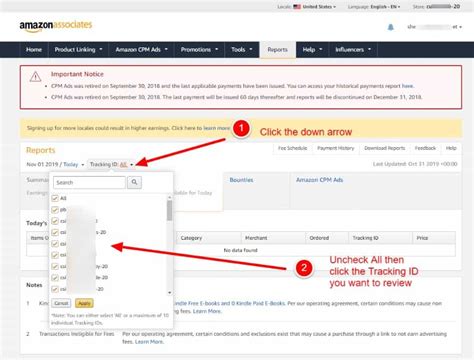Open the Influencers menu
The image size is (474, 360).
[x=353, y=50]
